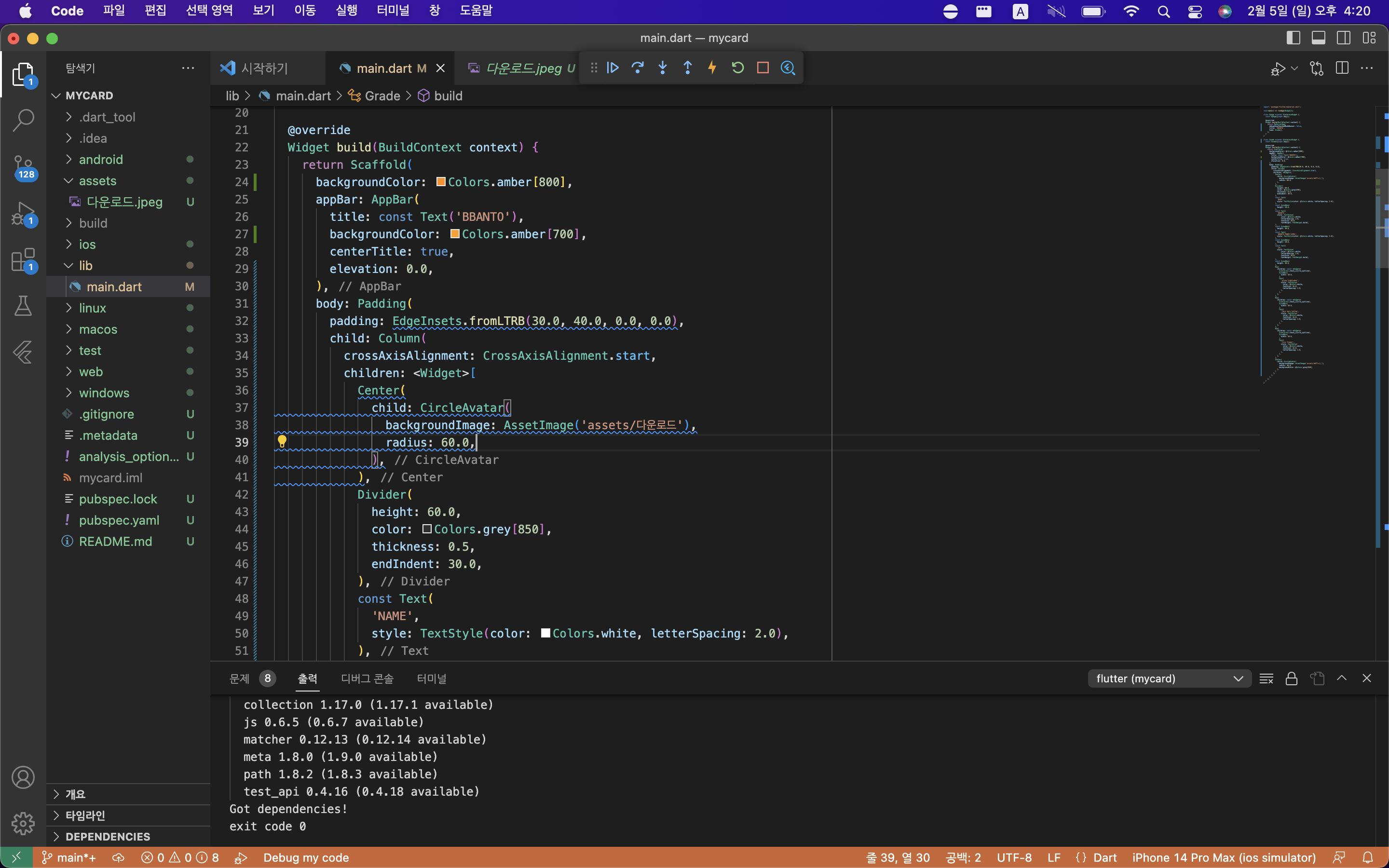This screenshot has height=868, width=1389.
Task: Select iPhone 14 Pro Max device
Action: (1224, 857)
